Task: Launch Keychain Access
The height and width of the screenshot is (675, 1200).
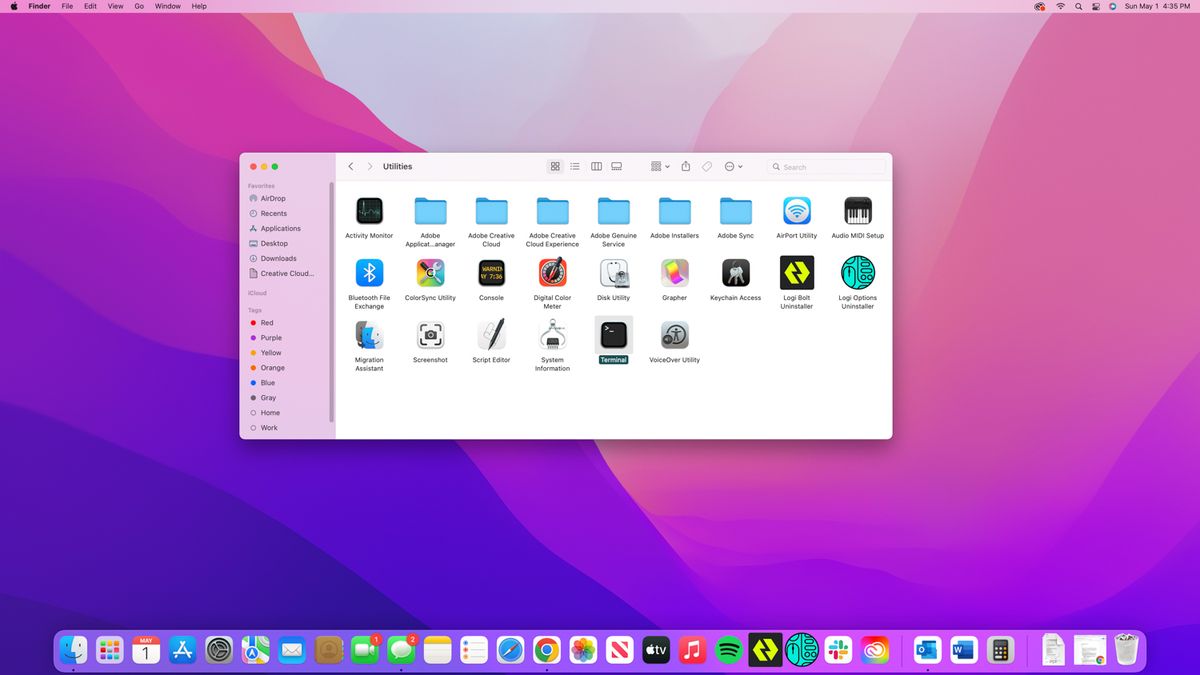Action: pyautogui.click(x=735, y=272)
